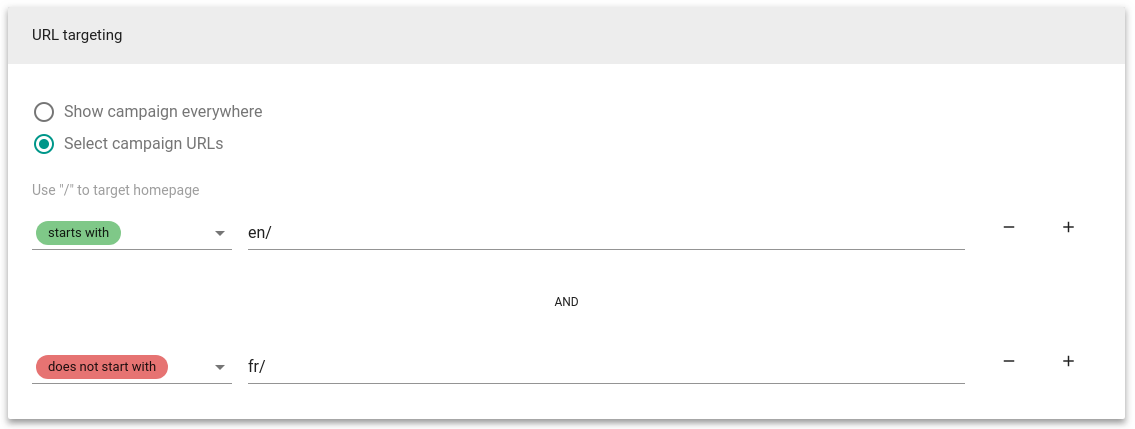Screen dimensions: 1135x429
Task: Delete the "fr/" rule using minus icon
Action: point(1008,361)
